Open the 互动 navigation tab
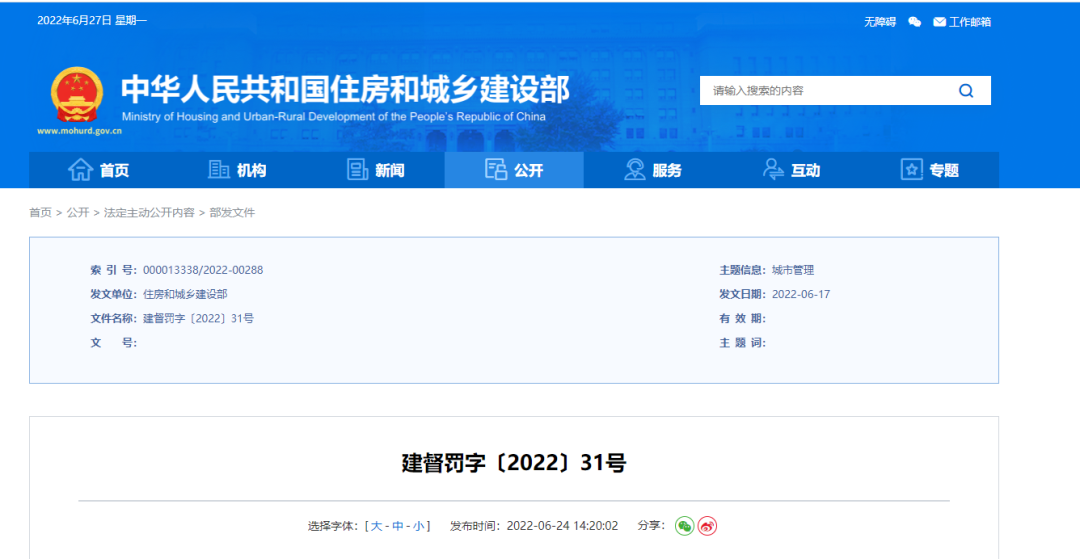1080x559 pixels. 791,170
